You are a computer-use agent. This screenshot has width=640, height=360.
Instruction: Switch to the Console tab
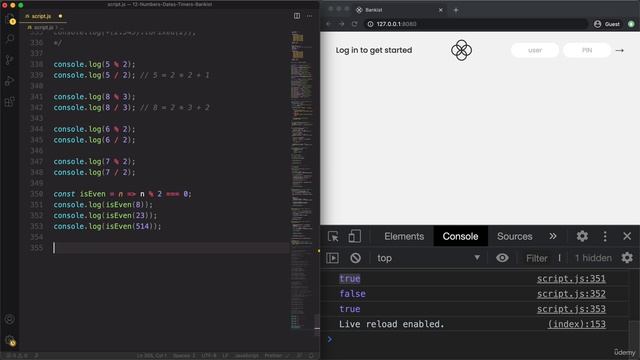point(460,236)
